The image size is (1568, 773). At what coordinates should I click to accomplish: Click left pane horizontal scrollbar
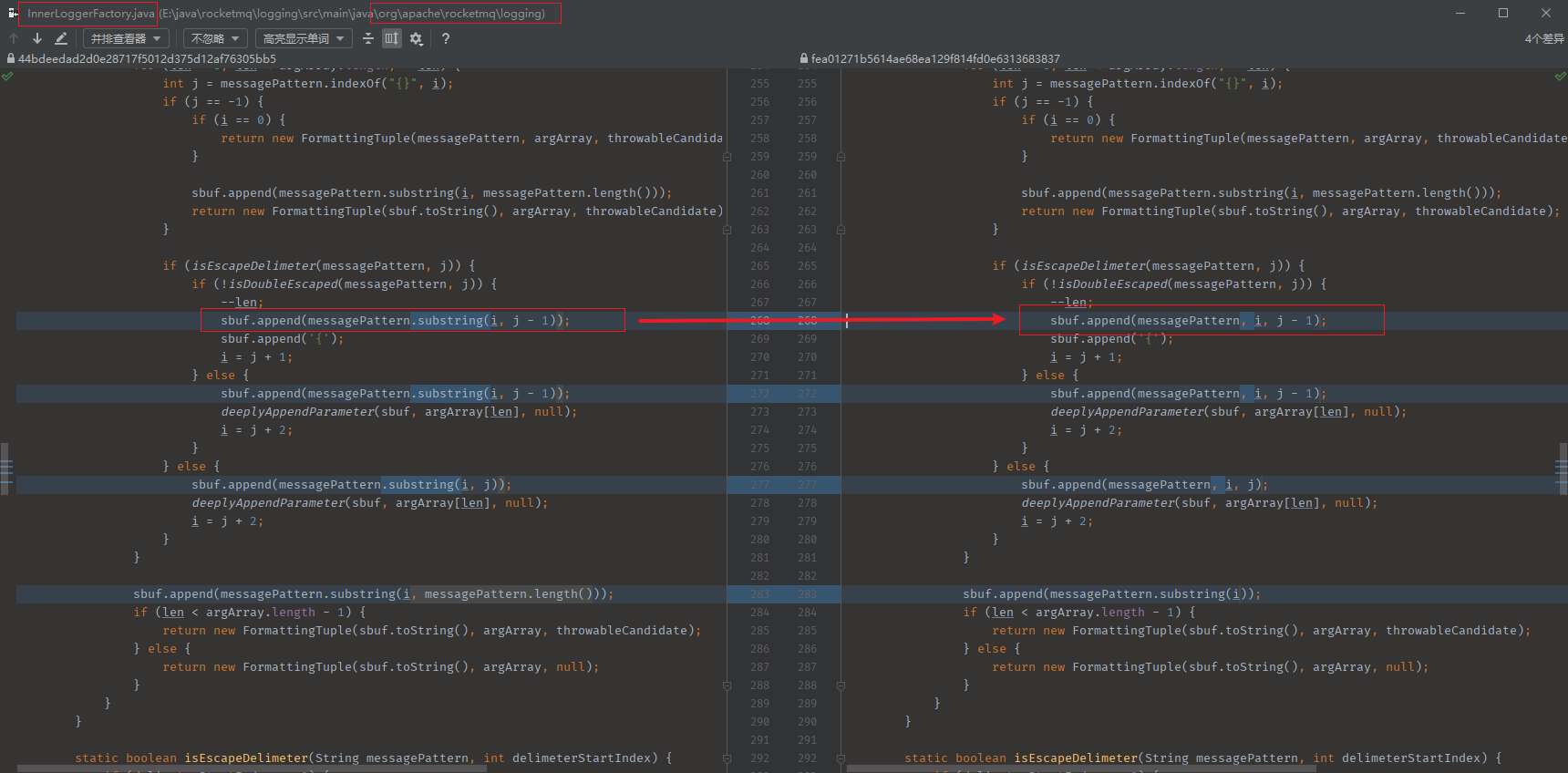[252, 768]
